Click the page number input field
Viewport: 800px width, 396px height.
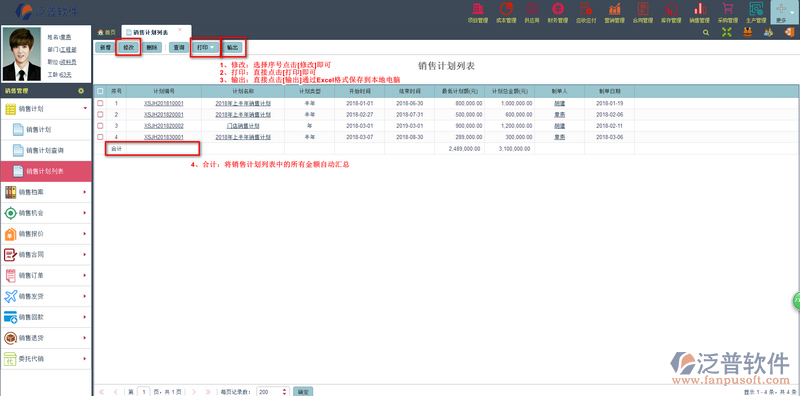[x=144, y=392]
